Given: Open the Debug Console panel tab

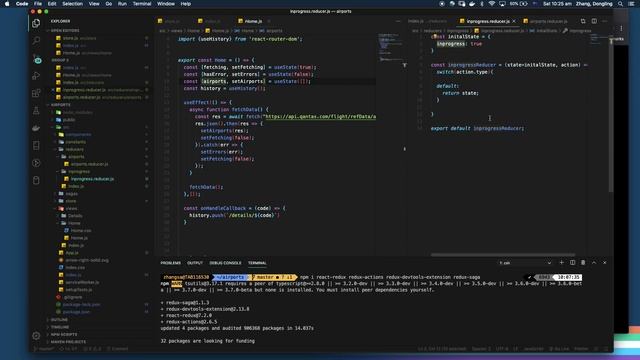Looking at the screenshot, I should [x=225, y=263].
